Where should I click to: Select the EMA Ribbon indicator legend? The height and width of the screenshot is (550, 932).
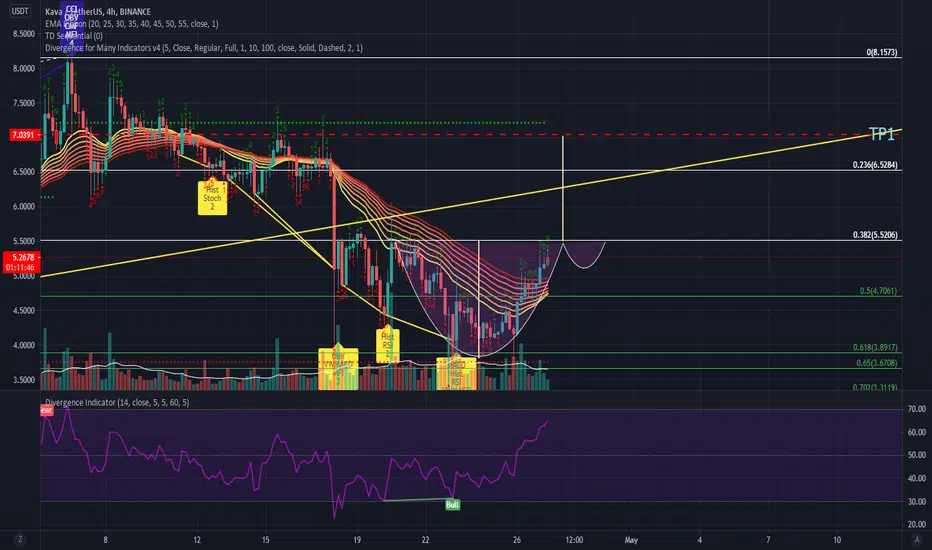131,24
